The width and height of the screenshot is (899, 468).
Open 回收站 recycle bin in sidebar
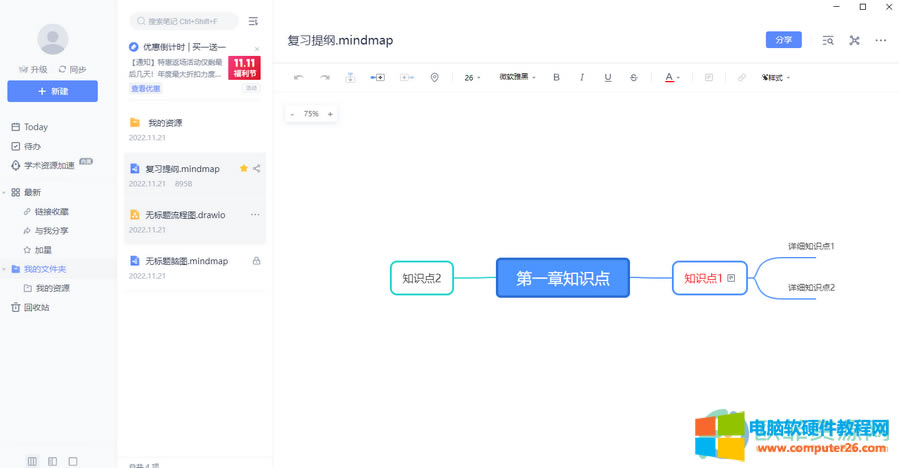tap(36, 307)
